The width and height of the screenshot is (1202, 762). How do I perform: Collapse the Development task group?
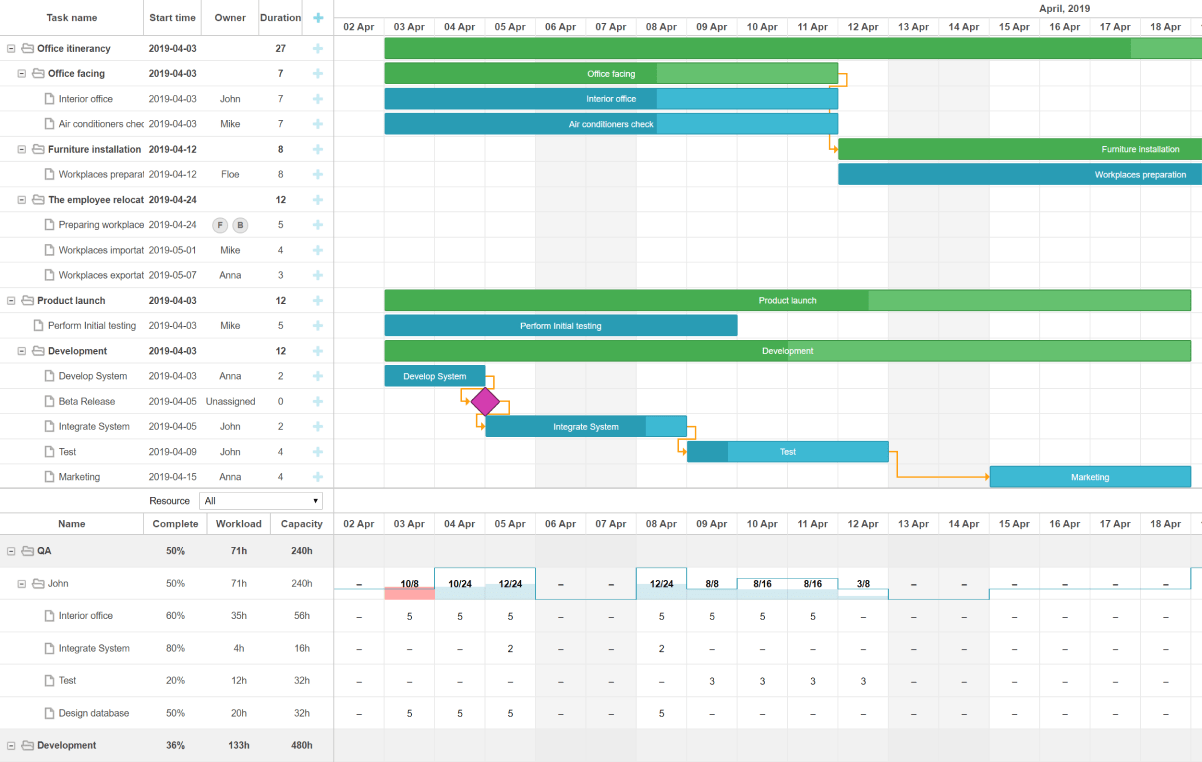coord(22,351)
